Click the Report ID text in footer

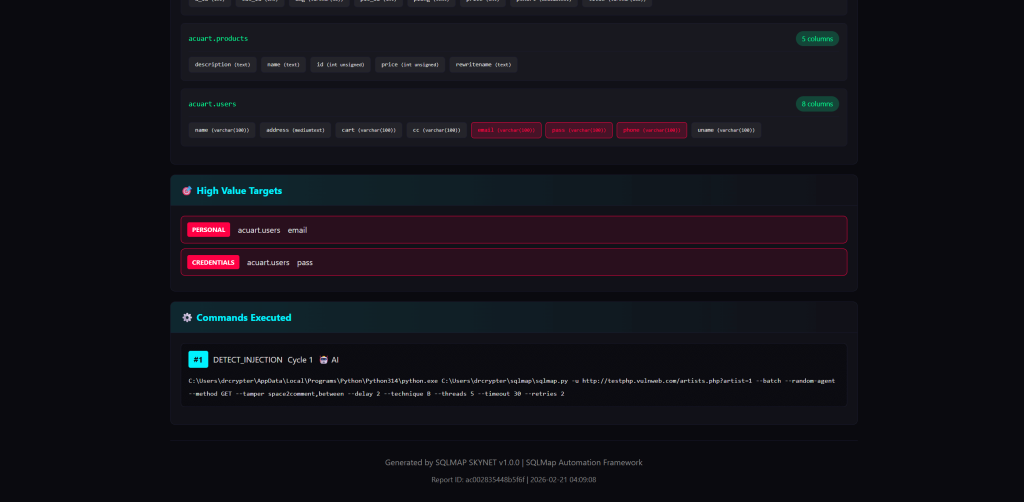[x=513, y=480]
